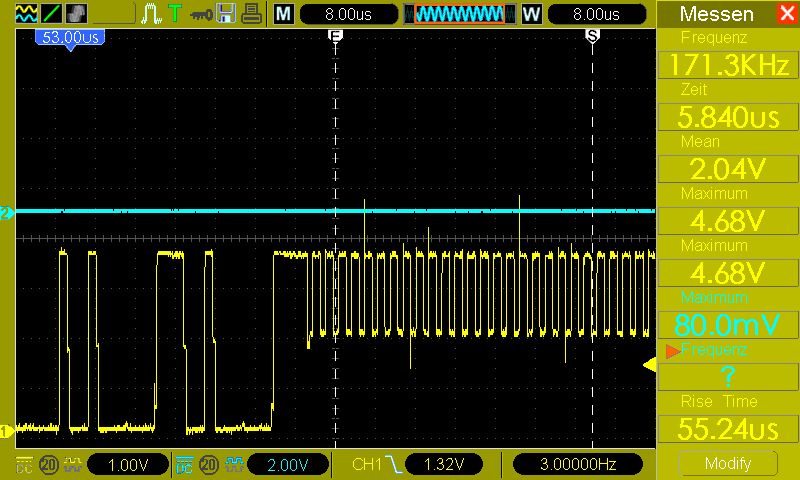Click the 3.00000Hz frequency counter readout
Screen dimensions: 800x480
click(x=578, y=465)
